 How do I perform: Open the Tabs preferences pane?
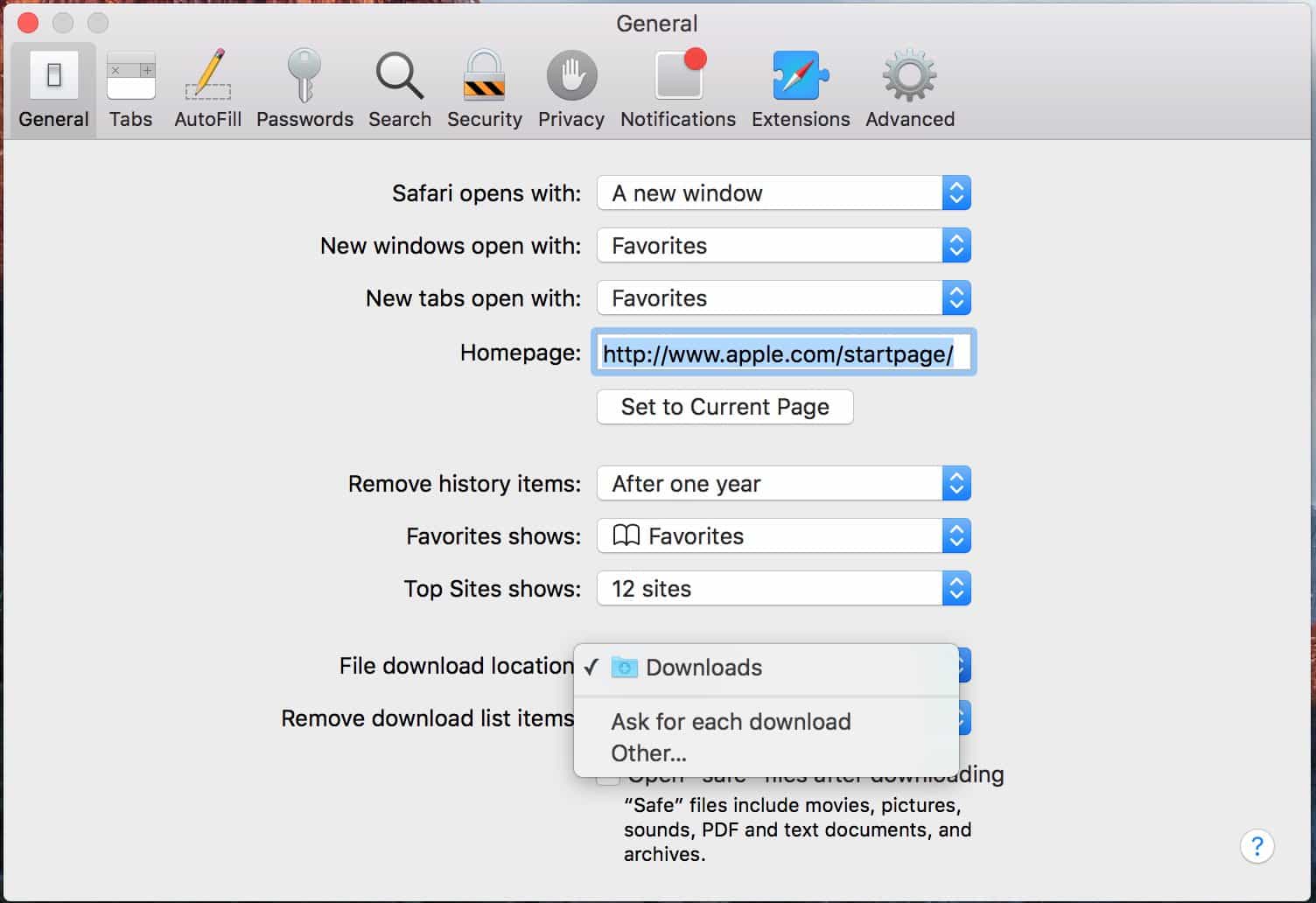tap(129, 87)
